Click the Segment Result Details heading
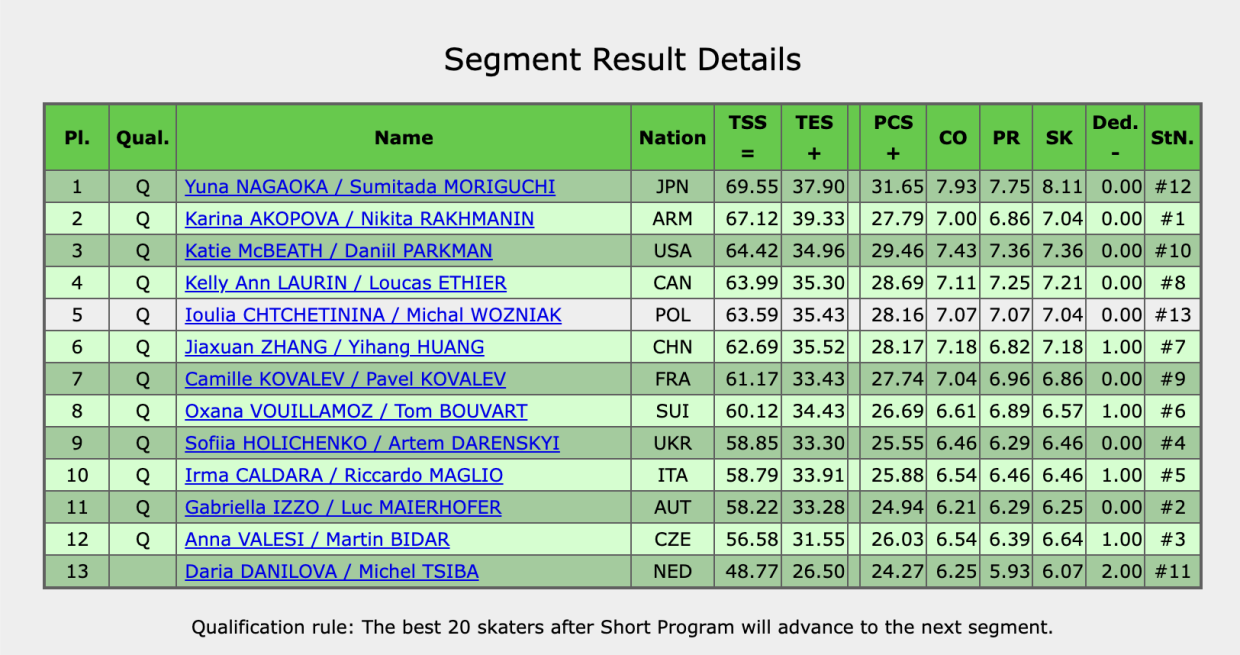 (622, 59)
